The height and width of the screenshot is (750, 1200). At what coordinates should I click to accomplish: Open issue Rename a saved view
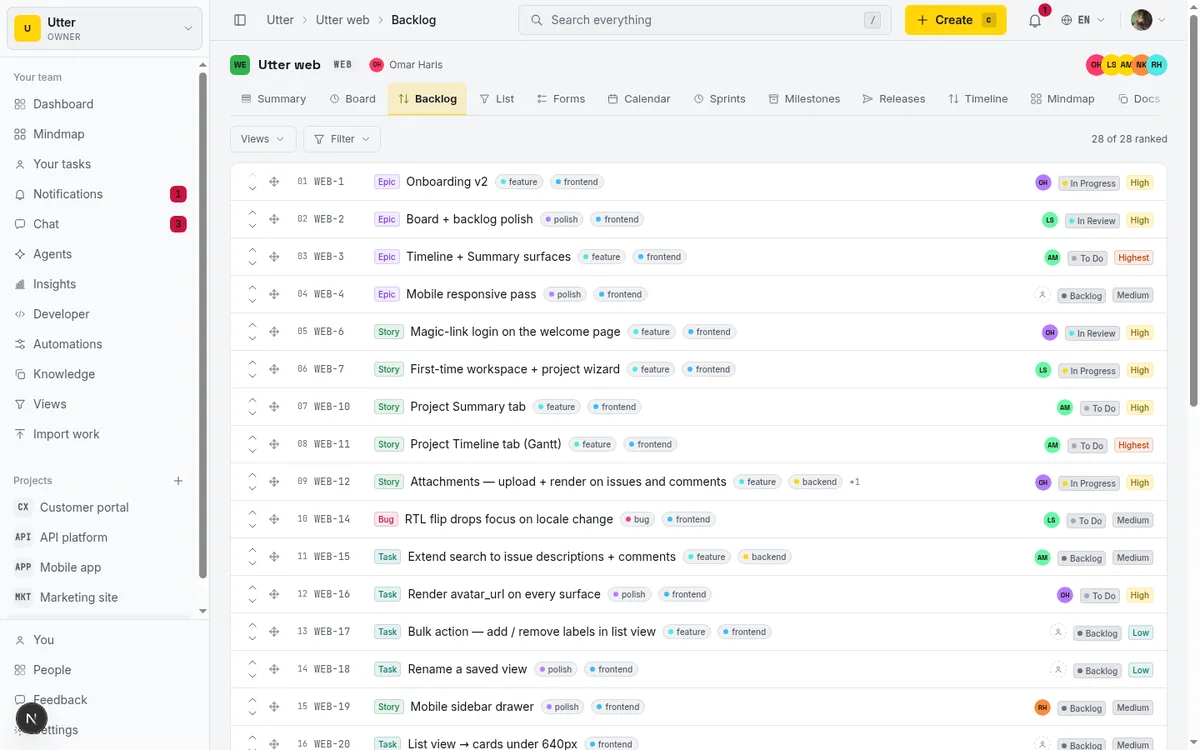[467, 669]
